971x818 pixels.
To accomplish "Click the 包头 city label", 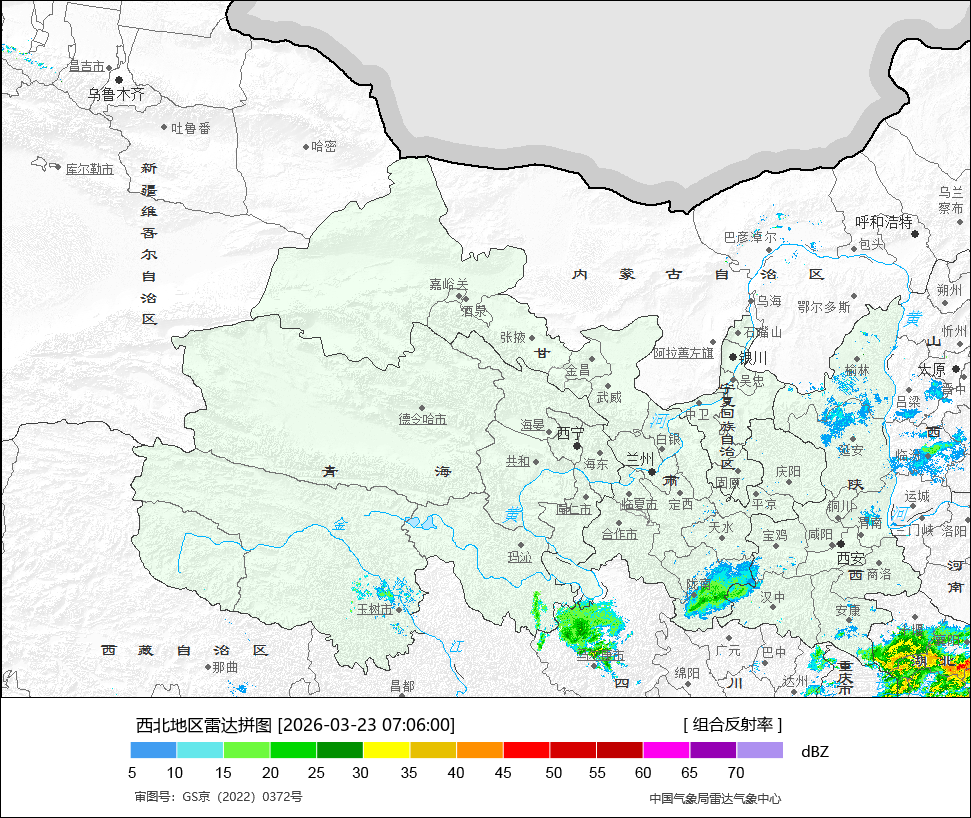I will [872, 245].
